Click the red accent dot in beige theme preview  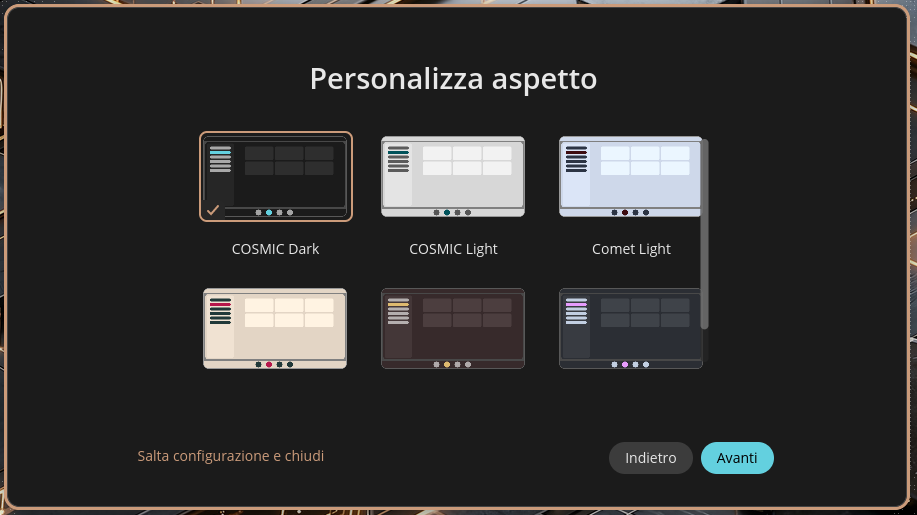[269, 365]
